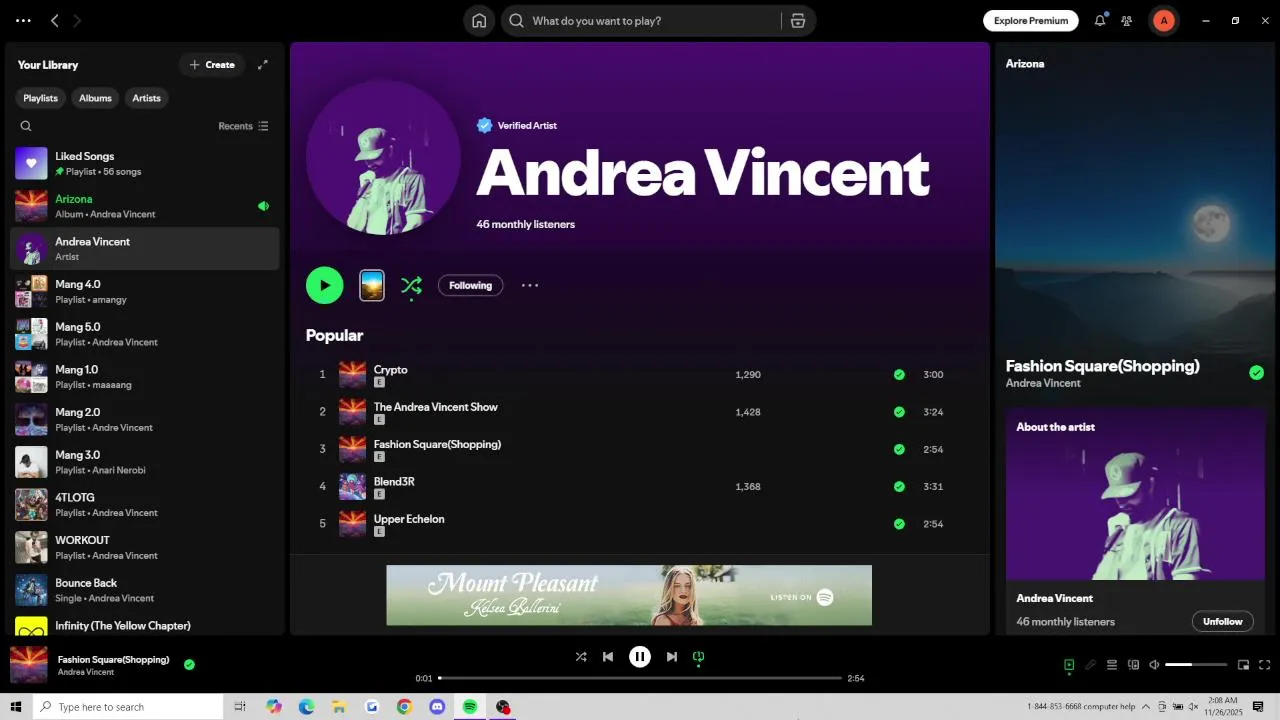Image resolution: width=1280 pixels, height=720 pixels.
Task: Expand Your Library with arrows icon
Action: click(263, 65)
